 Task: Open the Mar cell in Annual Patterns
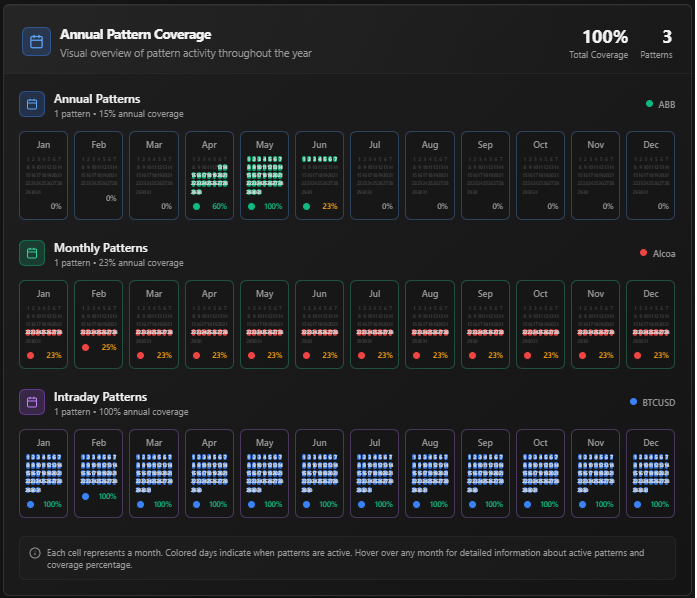154,175
